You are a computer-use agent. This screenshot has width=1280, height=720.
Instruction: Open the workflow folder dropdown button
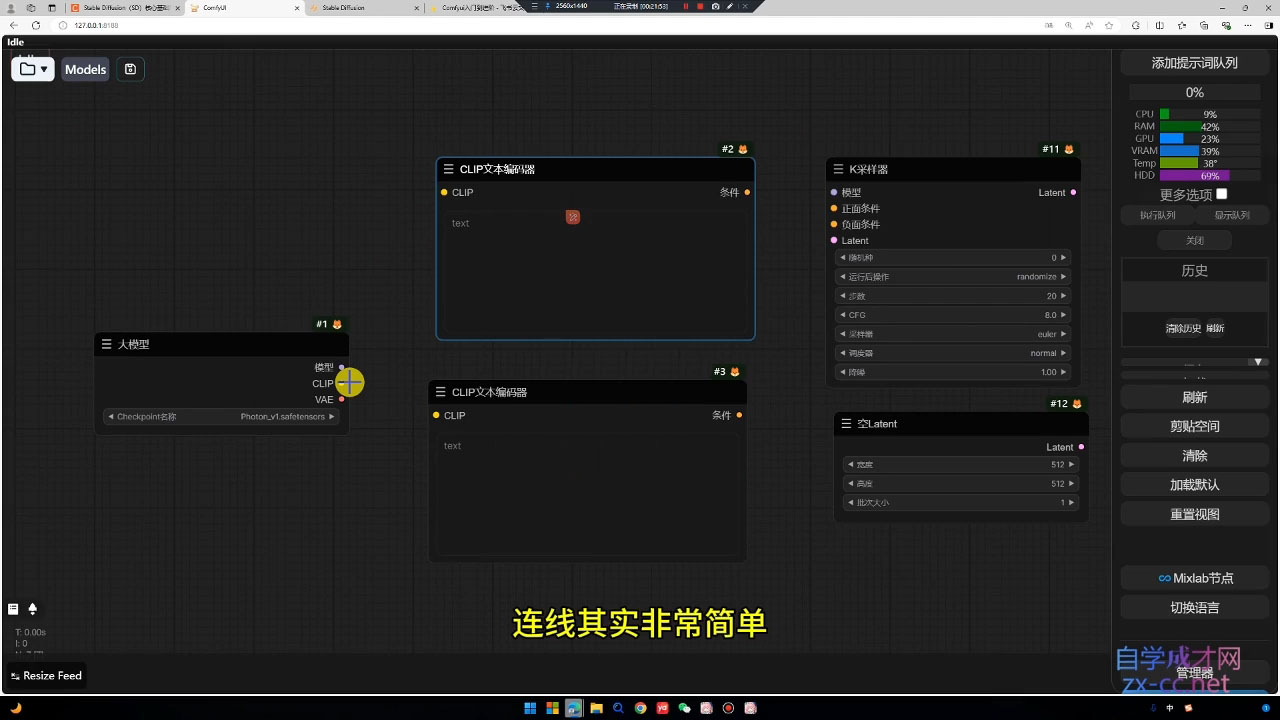point(33,69)
